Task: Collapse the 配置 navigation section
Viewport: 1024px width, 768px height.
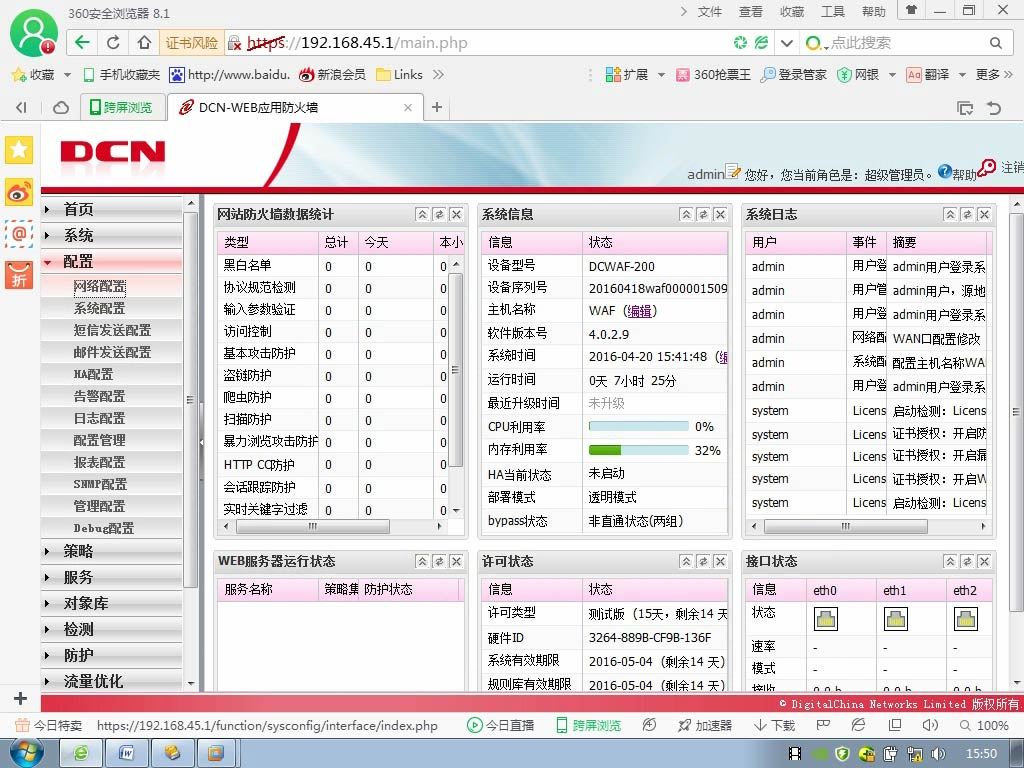Action: point(111,261)
